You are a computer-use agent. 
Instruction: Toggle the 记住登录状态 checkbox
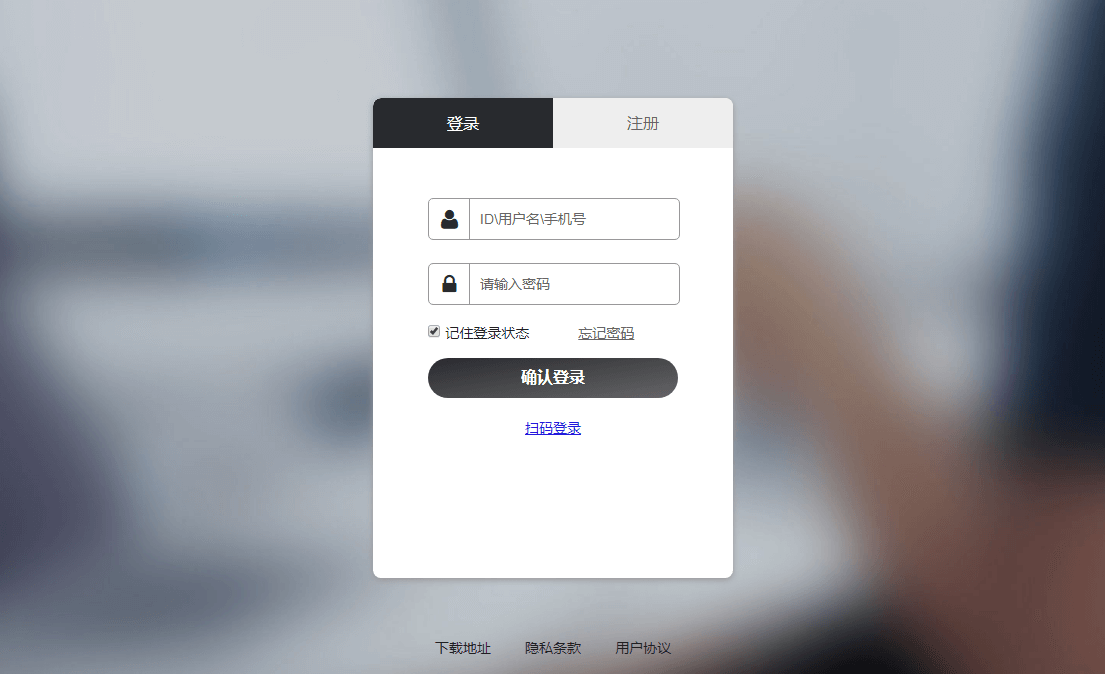(x=434, y=331)
